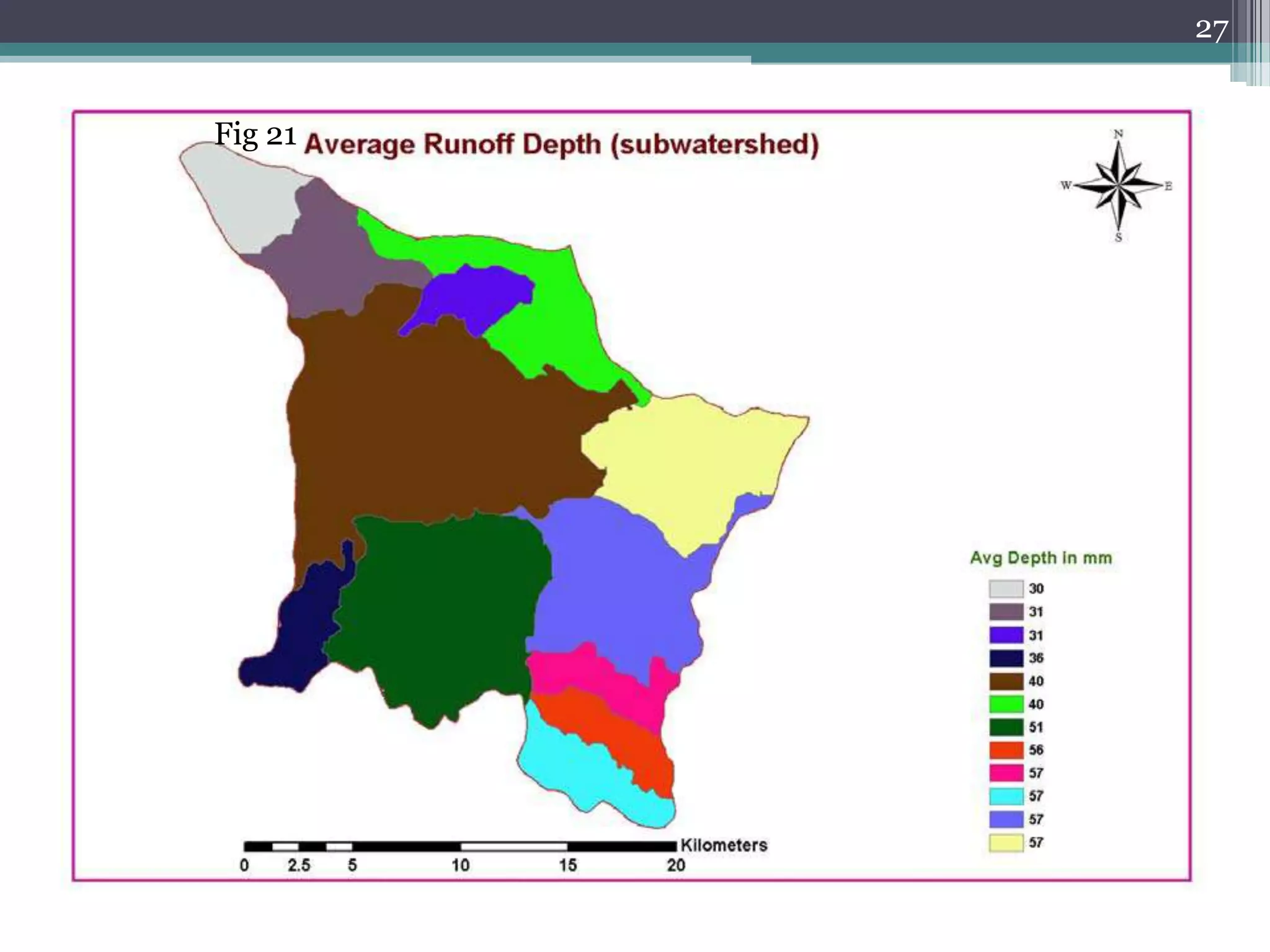This screenshot has width=1270, height=952.
Task: Click the brown 40 mm legend swatch
Action: coord(1005,681)
